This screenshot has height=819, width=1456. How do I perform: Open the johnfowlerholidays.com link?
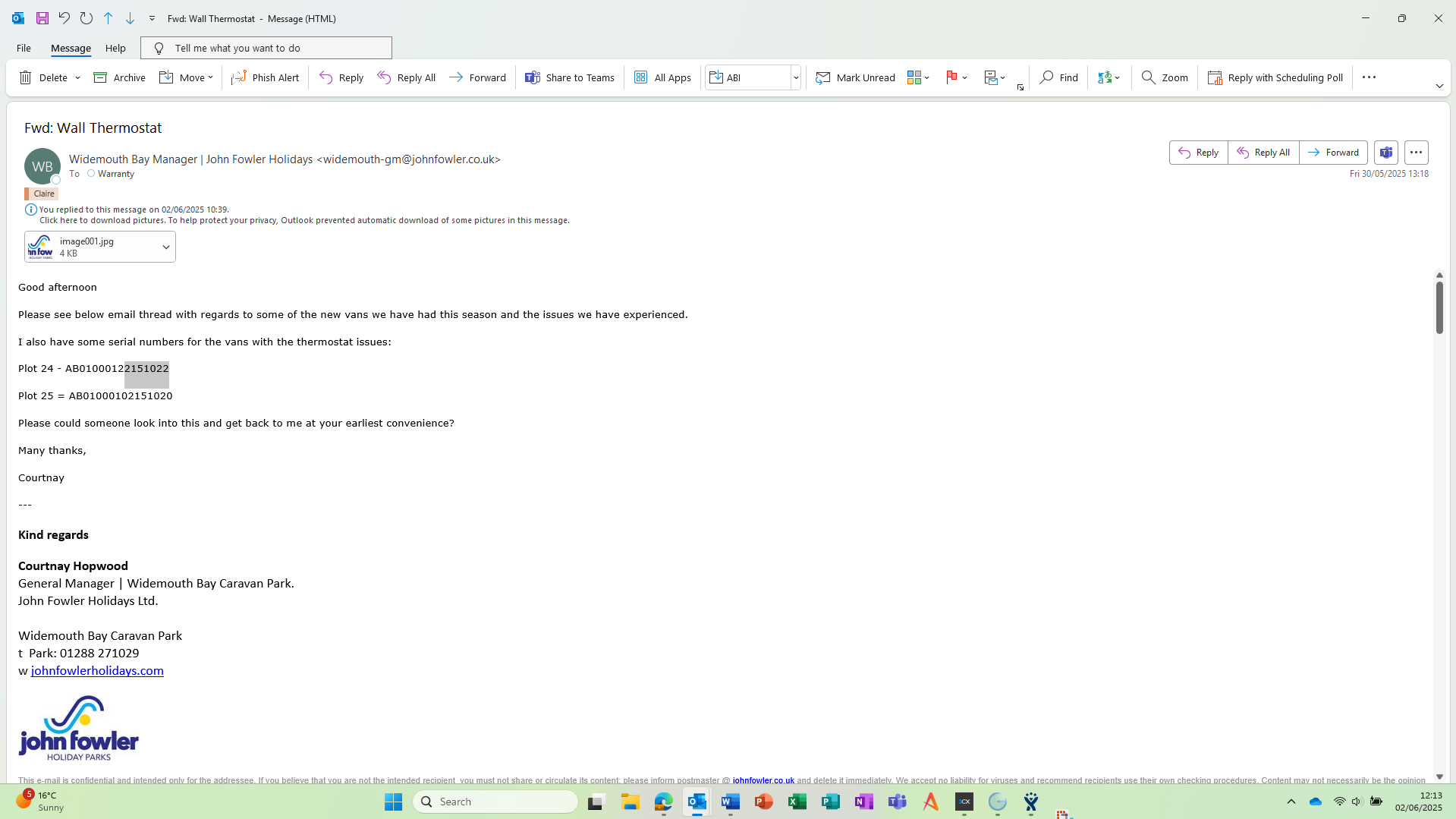pos(97,671)
